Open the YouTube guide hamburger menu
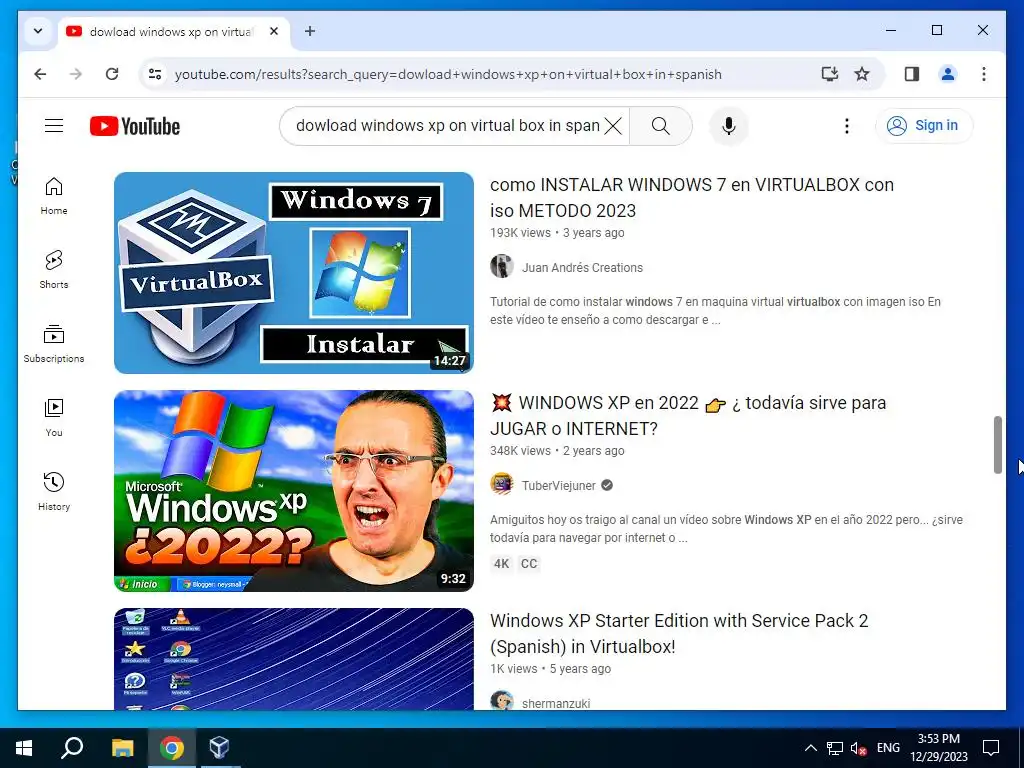This screenshot has width=1024, height=768. (54, 125)
